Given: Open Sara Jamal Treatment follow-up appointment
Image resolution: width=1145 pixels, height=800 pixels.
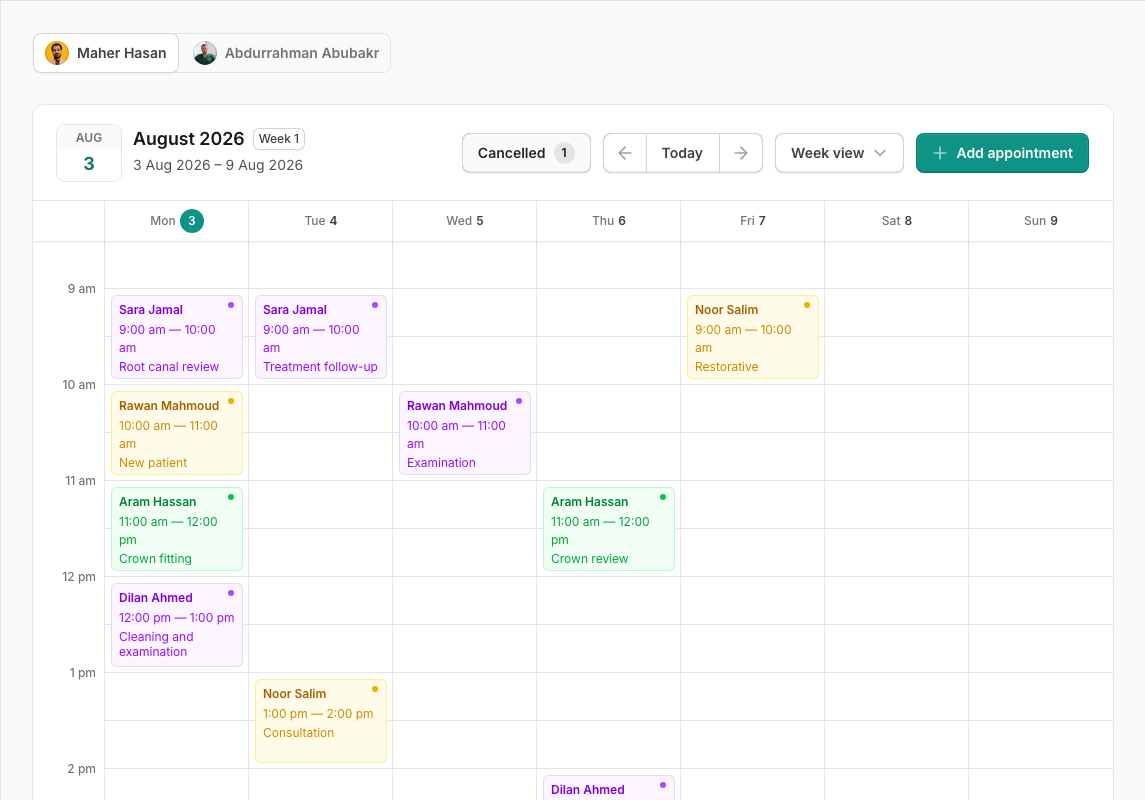Looking at the screenshot, I should [x=321, y=337].
